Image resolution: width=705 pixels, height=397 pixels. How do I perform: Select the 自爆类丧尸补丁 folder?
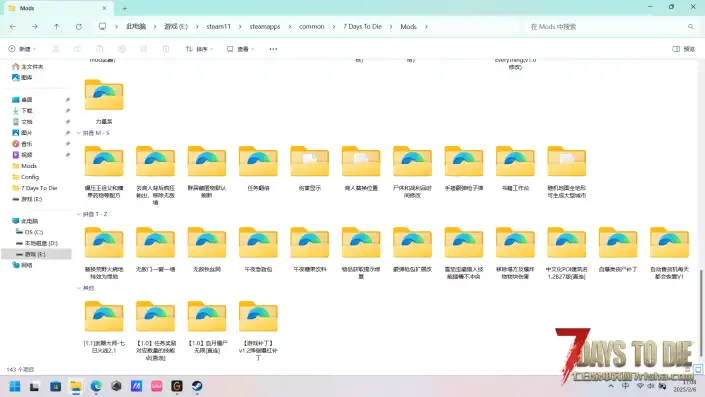(618, 250)
